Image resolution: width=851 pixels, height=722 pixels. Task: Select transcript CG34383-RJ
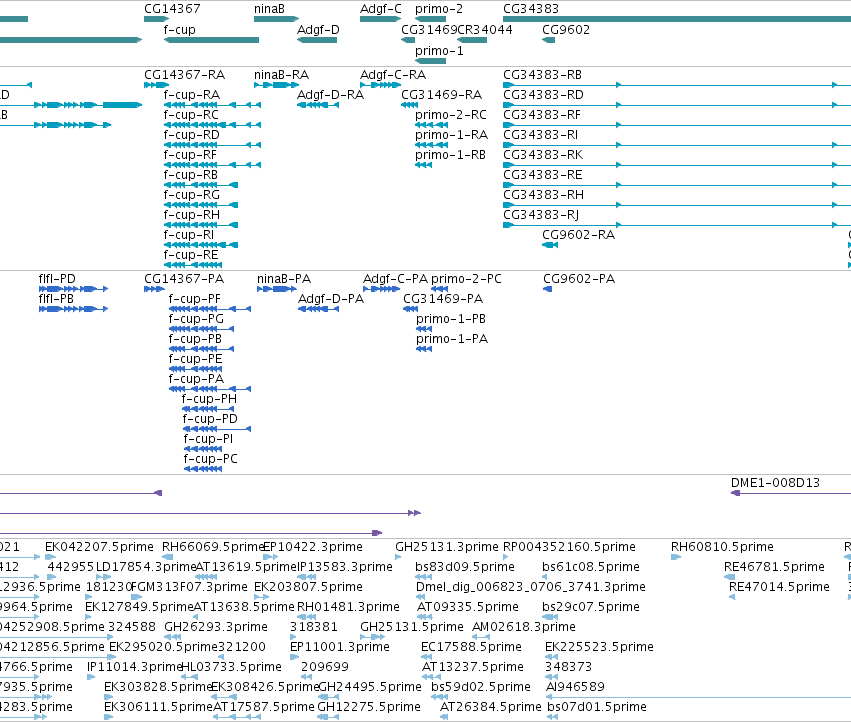click(541, 216)
